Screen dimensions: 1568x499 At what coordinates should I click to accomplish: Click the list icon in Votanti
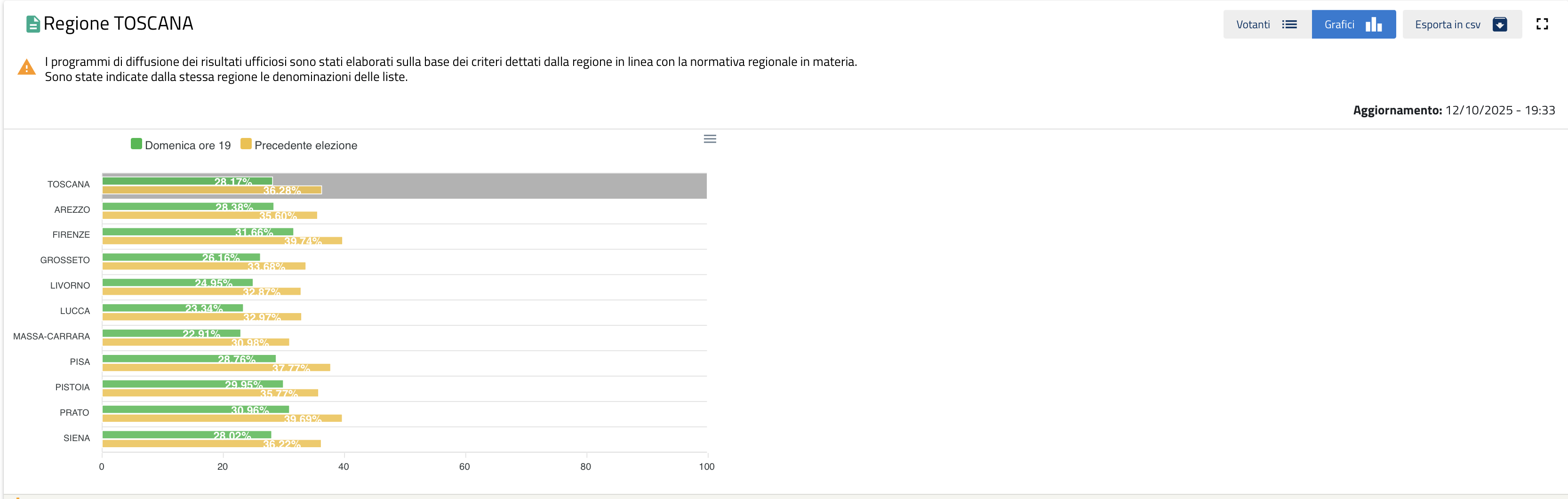1289,24
